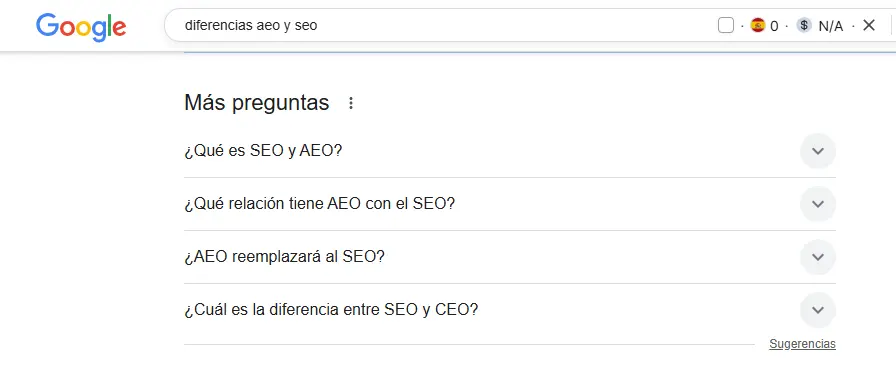Click the dollar sign CPC icon

click(804, 25)
